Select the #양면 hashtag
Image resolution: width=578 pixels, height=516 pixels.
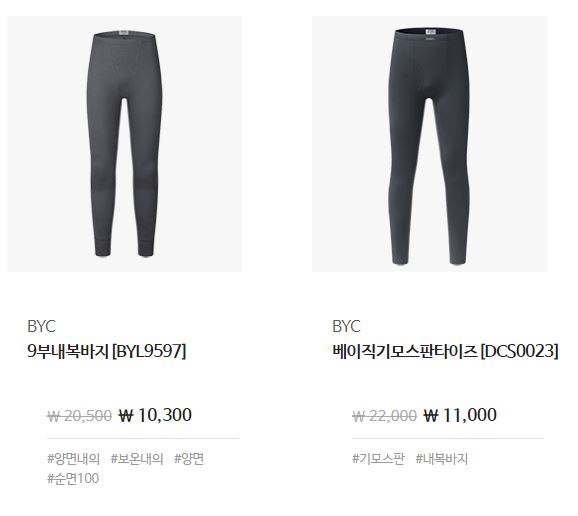pyautogui.click(x=189, y=459)
